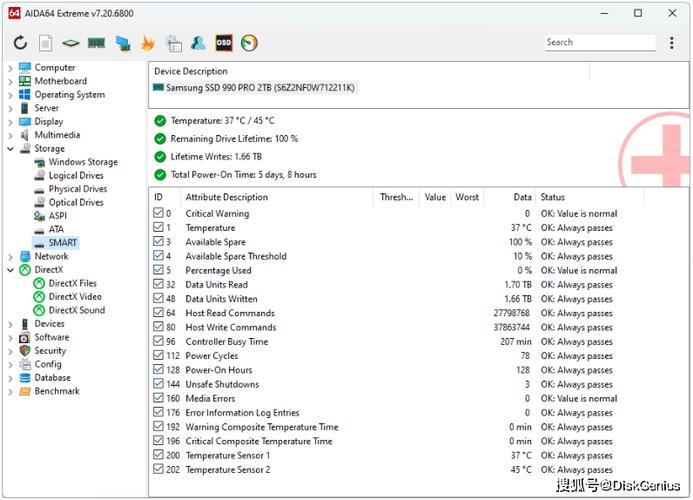The width and height of the screenshot is (693, 500).
Task: Open the OSD panel icon
Action: (224, 42)
